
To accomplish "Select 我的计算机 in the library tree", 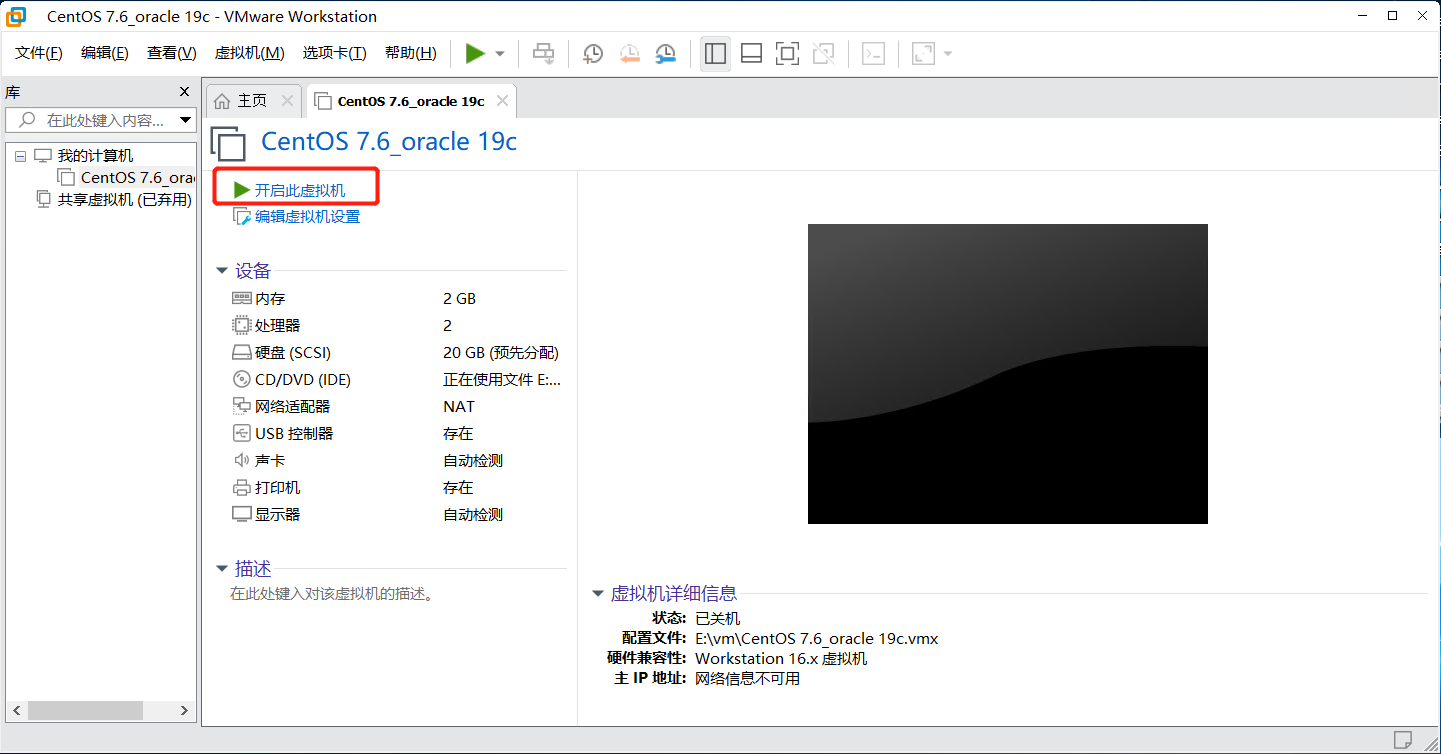I will 95,156.
